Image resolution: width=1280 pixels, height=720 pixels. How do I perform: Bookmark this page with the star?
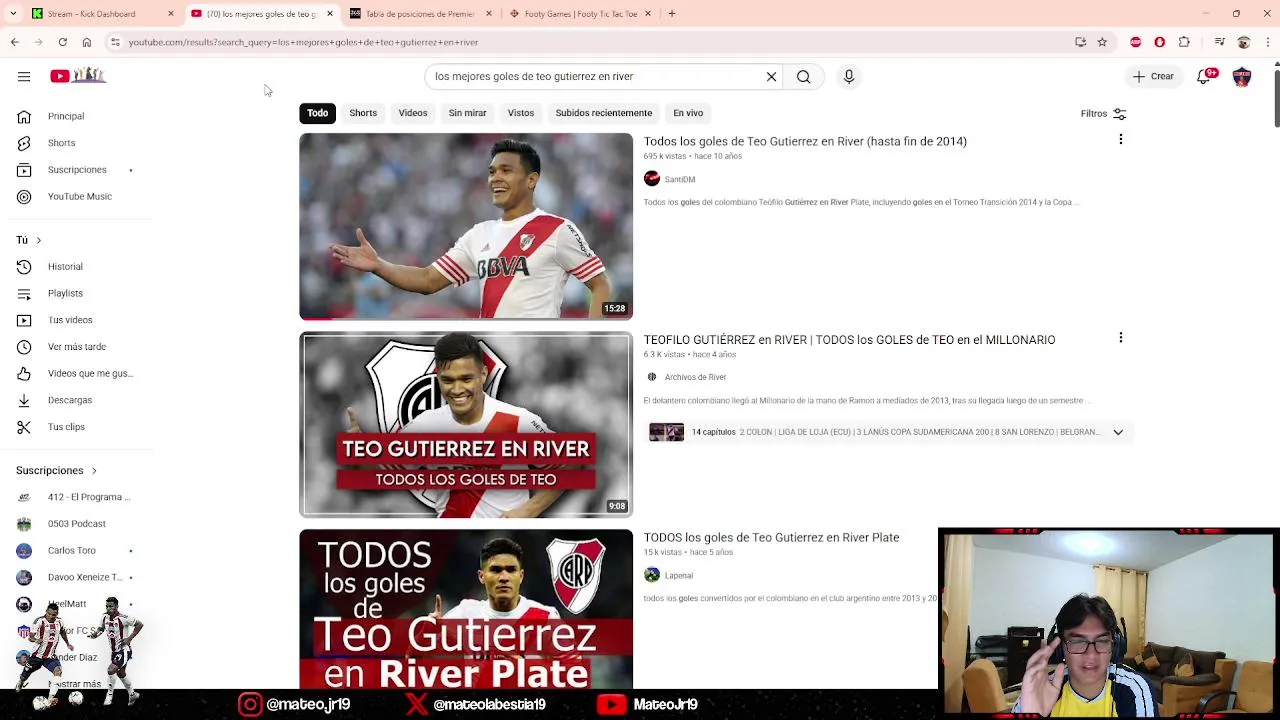(x=1102, y=42)
